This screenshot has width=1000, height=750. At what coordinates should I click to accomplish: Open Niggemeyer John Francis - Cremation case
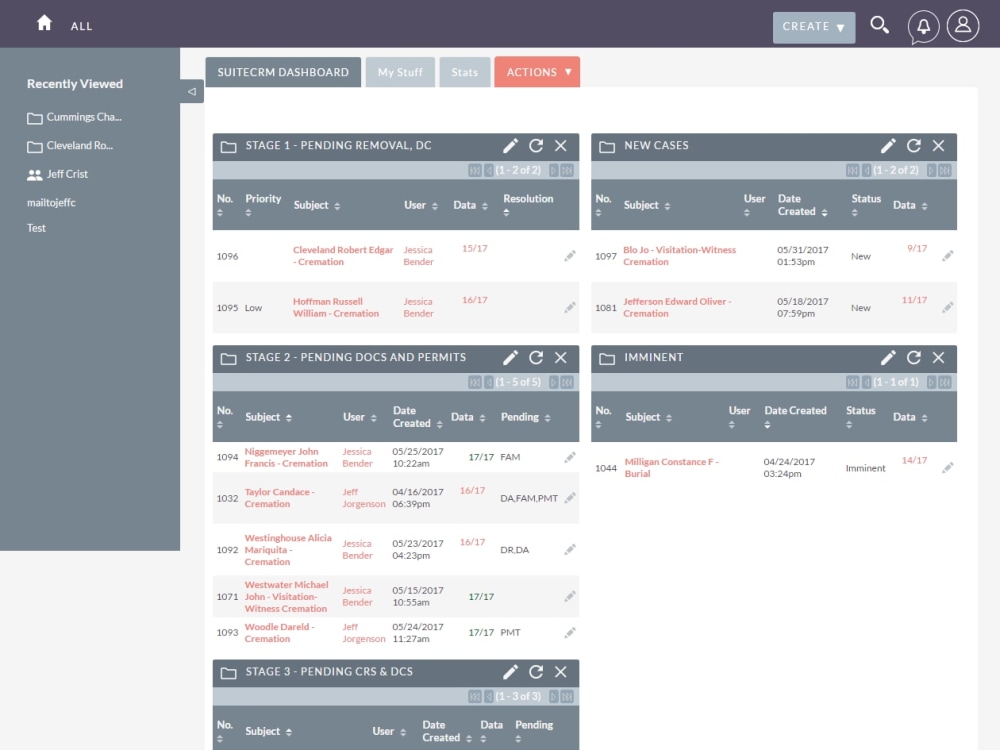click(286, 457)
